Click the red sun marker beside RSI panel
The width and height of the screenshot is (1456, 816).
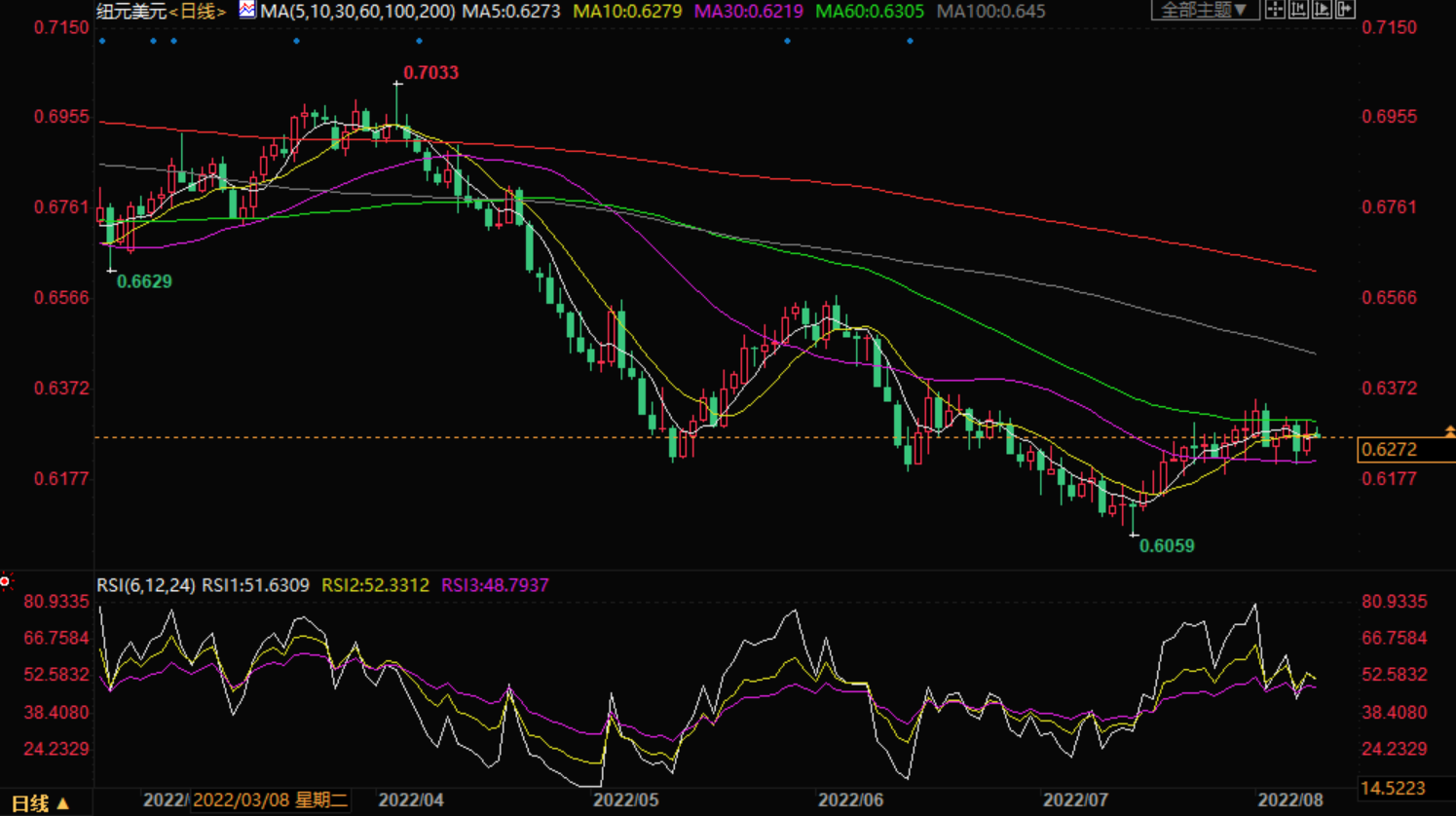(6, 581)
